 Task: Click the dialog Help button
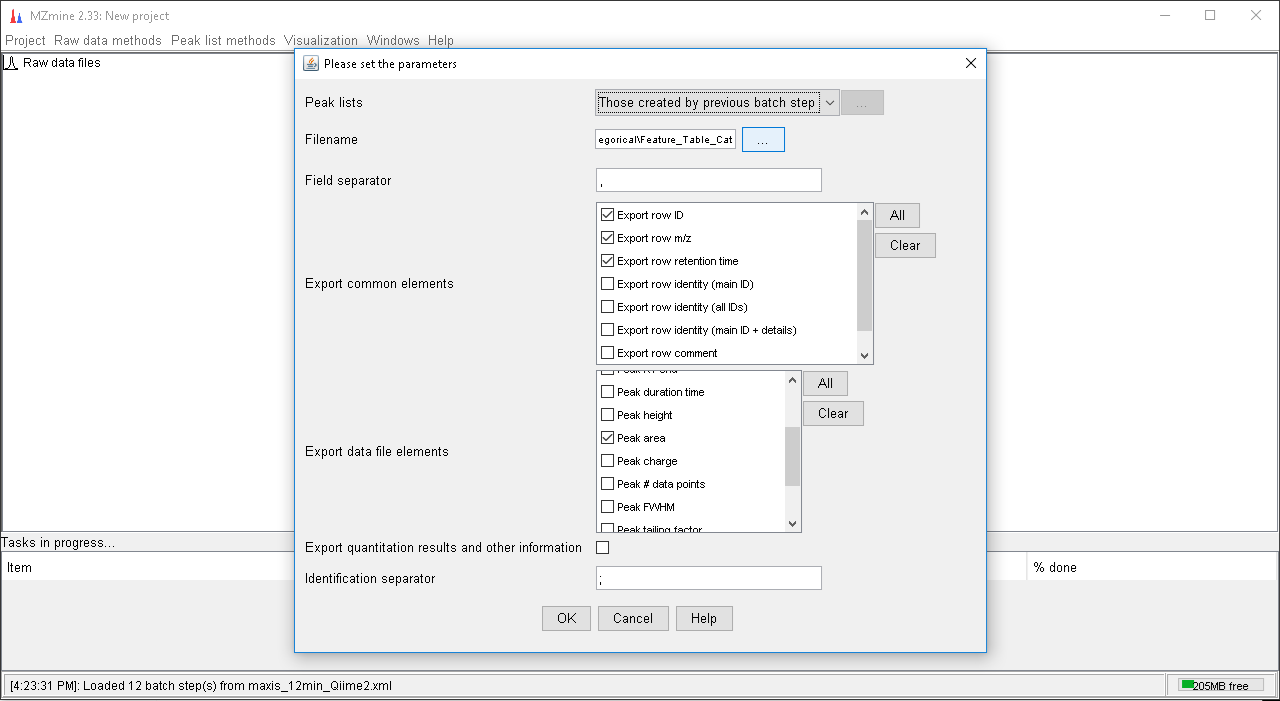point(704,618)
